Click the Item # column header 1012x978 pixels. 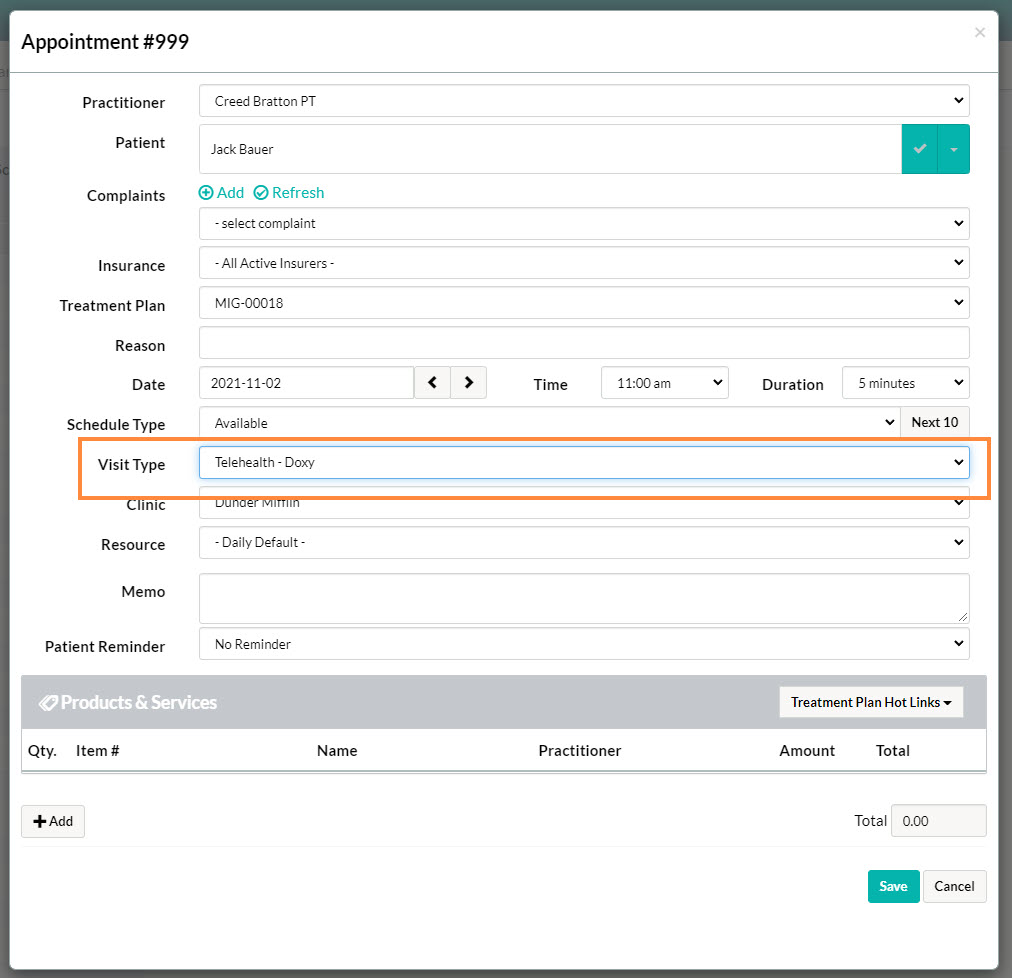tap(97, 751)
